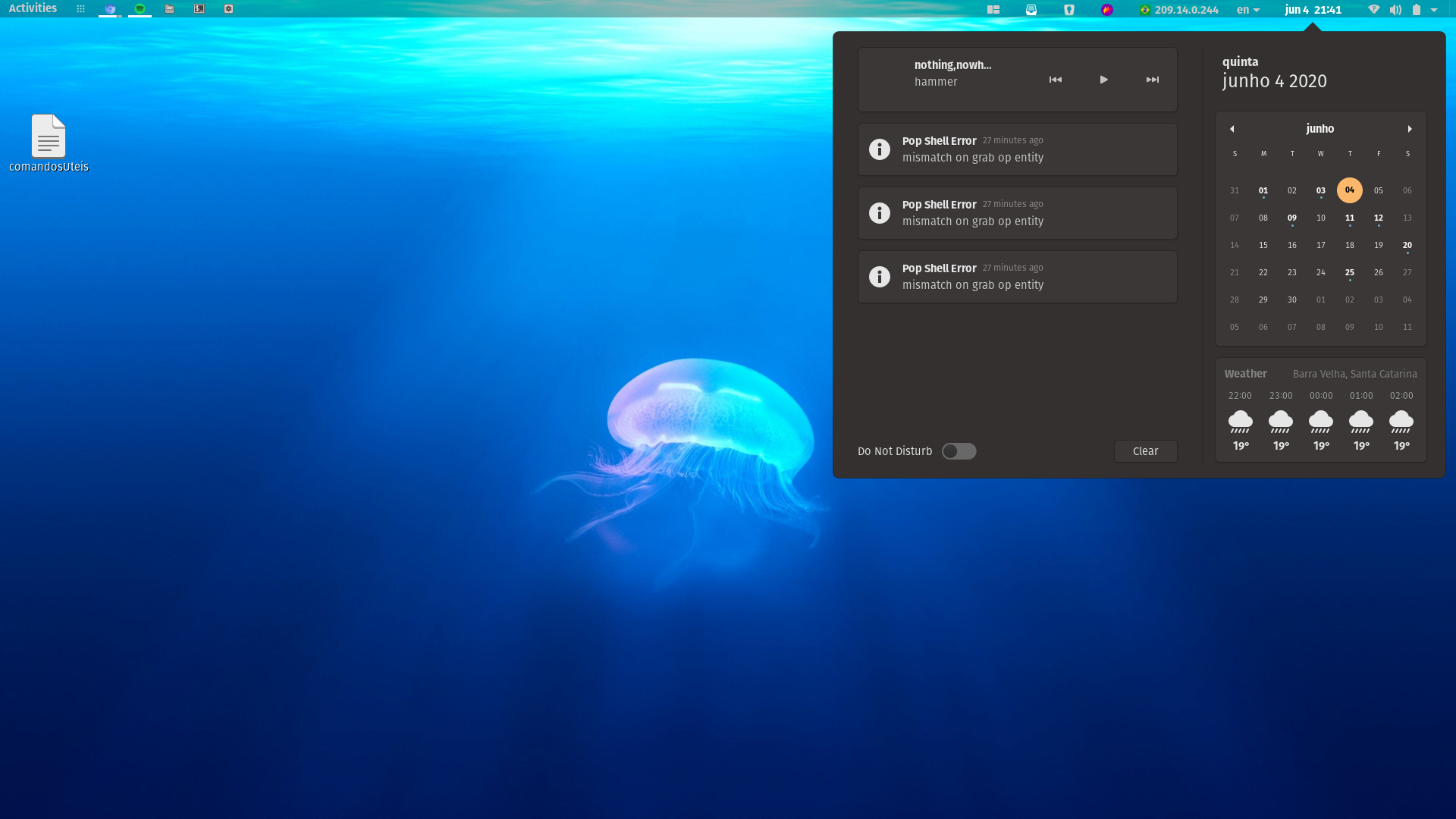
Task: Select June 15 in the calendar
Action: coord(1263,245)
